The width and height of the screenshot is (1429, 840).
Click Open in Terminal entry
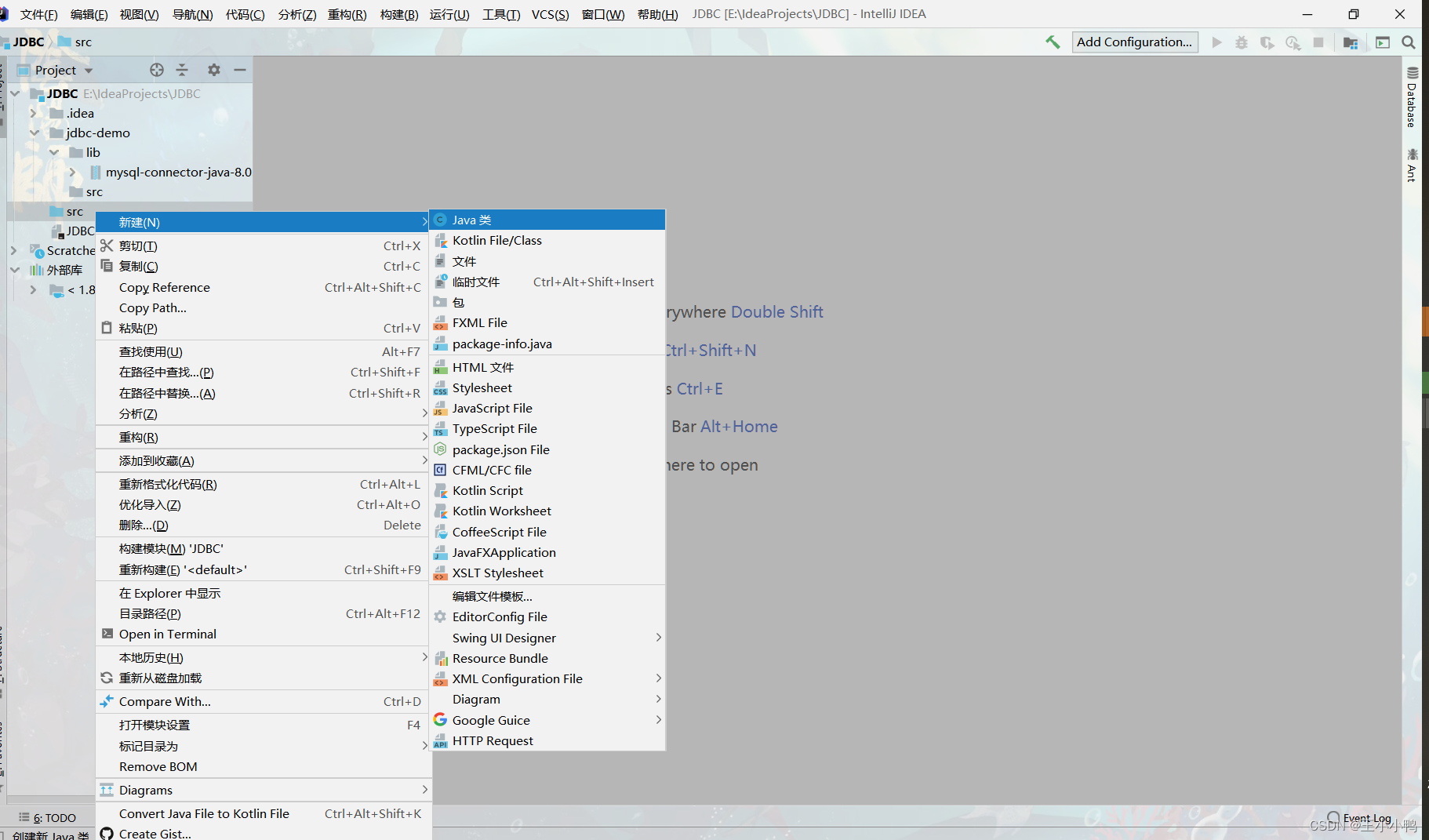tap(264, 635)
